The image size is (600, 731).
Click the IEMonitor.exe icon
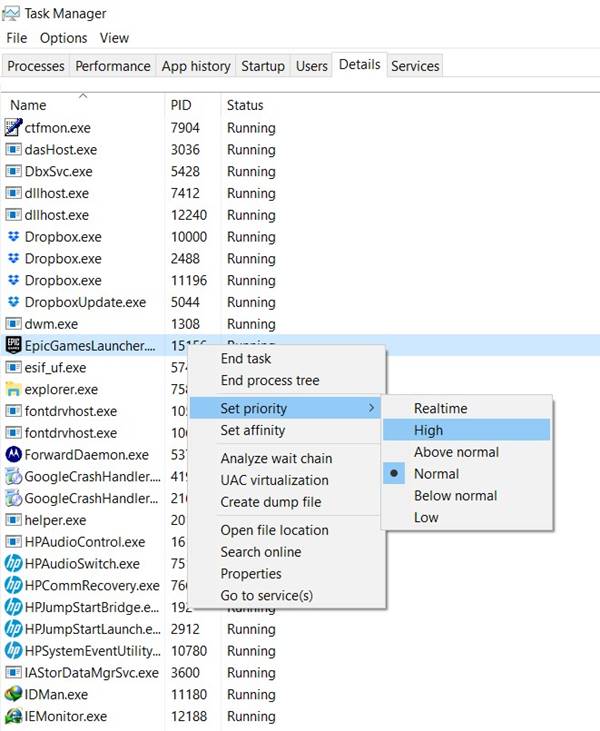[x=14, y=716]
